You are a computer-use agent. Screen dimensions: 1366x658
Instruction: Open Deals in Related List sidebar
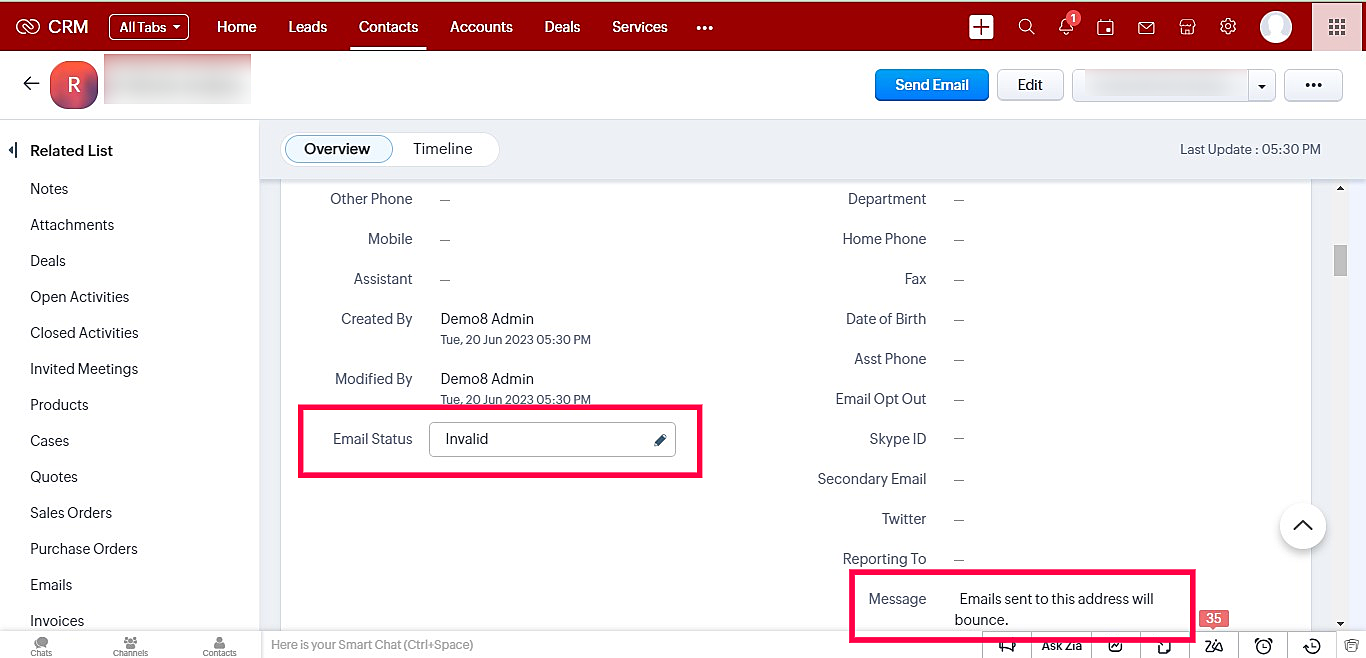(x=48, y=261)
